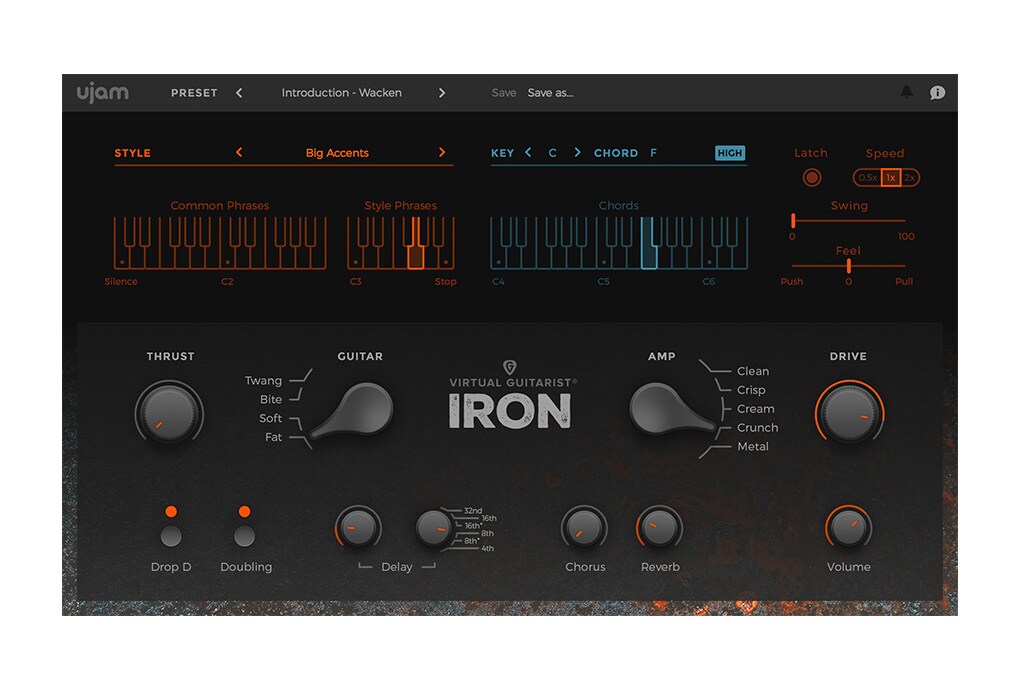1020x690 pixels.
Task: Toggle the Drop D switch
Action: tap(171, 536)
